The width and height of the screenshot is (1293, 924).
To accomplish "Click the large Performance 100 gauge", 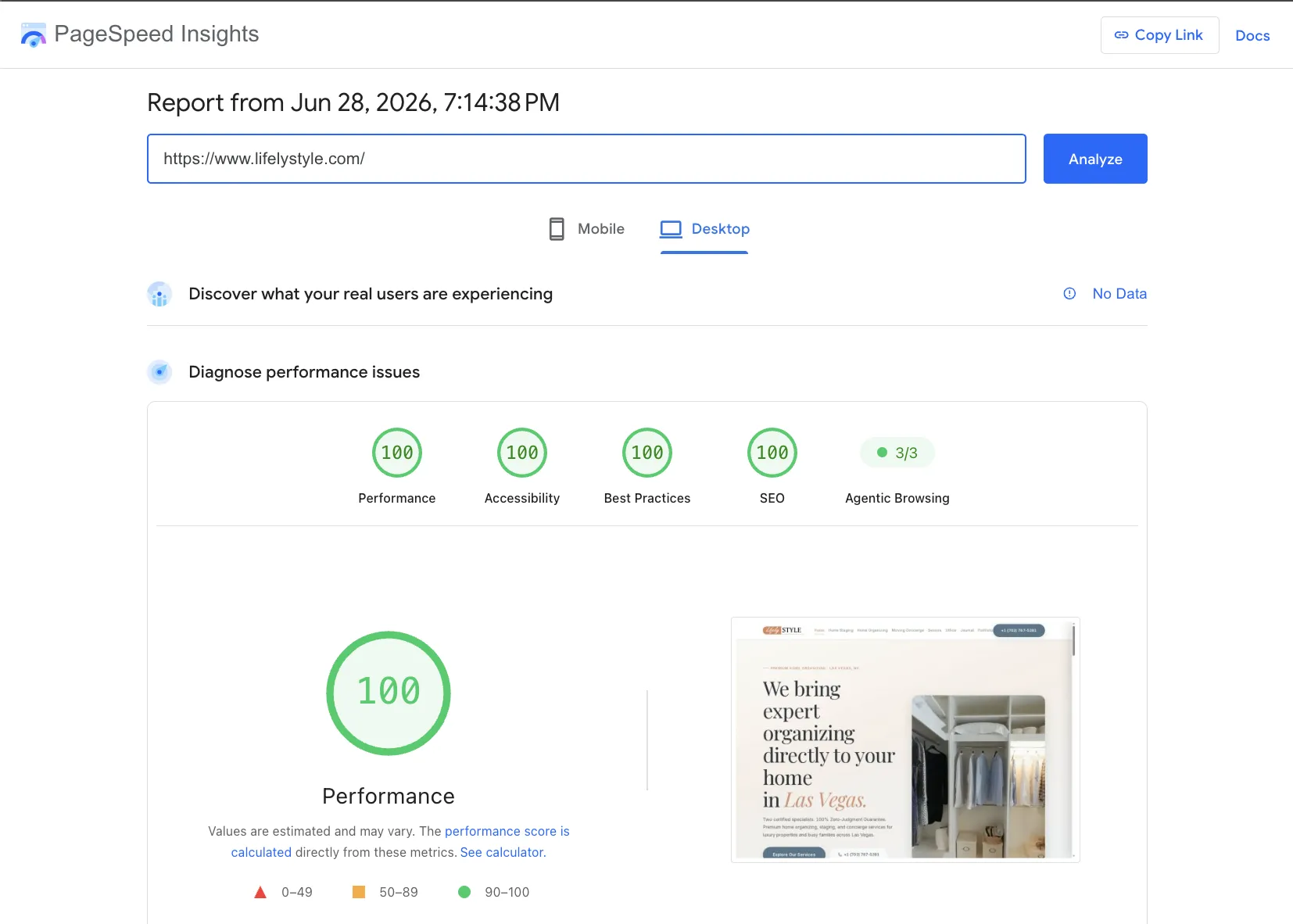I will pyautogui.click(x=389, y=693).
